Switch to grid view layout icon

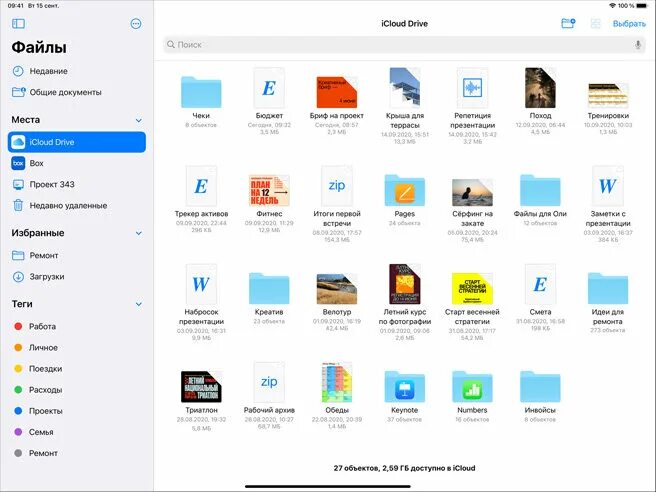(x=595, y=23)
